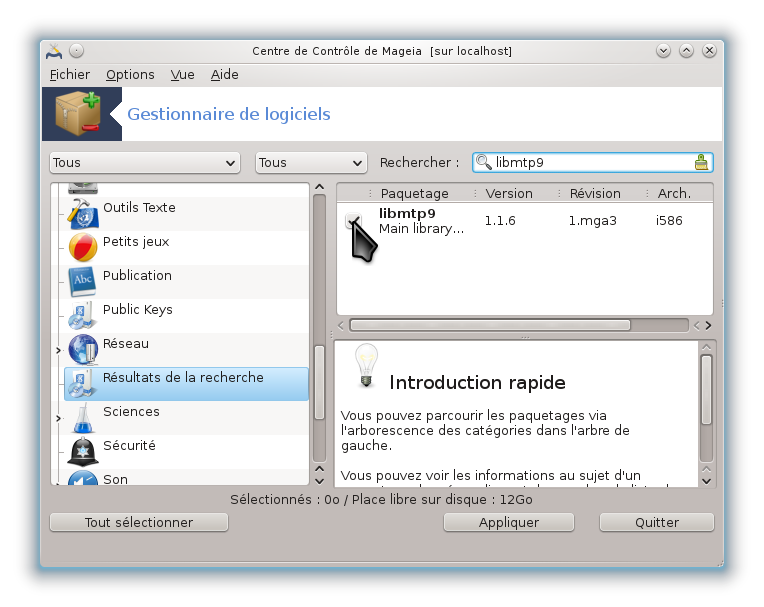Click the description pane vertical scrollbar thumb
764x607 pixels.
click(x=706, y=390)
